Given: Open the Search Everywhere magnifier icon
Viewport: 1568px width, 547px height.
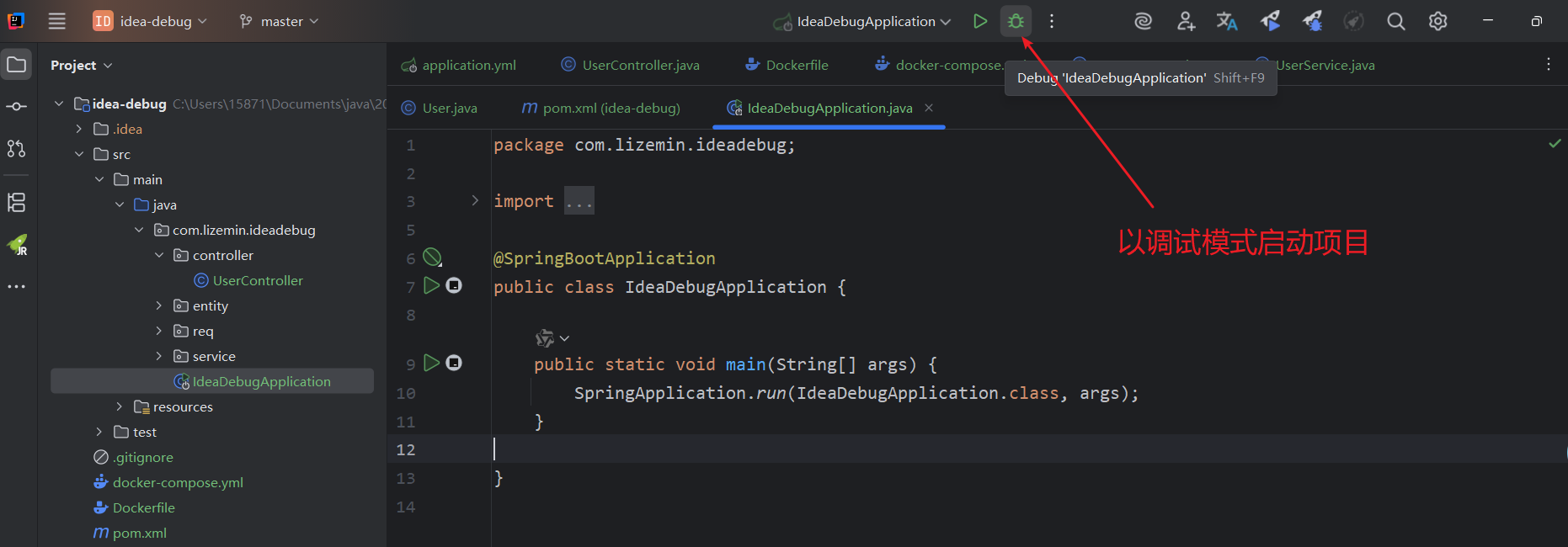Looking at the screenshot, I should (x=1395, y=22).
